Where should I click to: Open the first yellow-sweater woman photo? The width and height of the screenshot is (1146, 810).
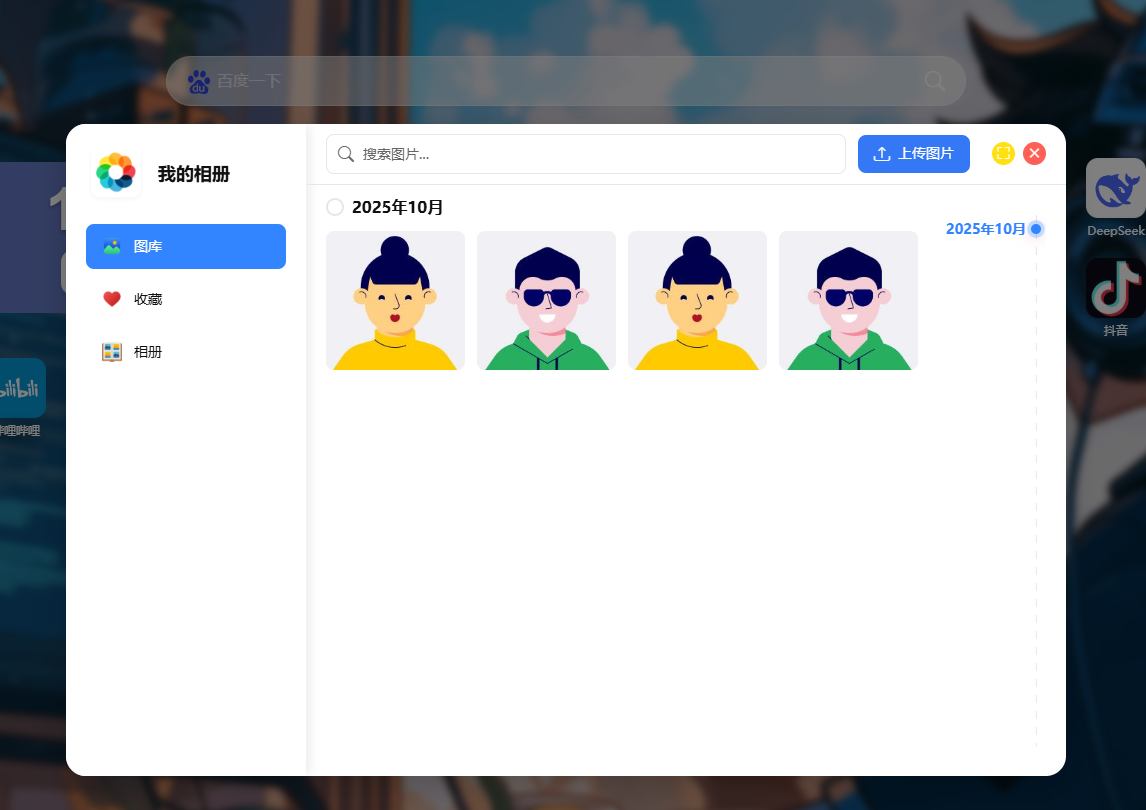396,301
